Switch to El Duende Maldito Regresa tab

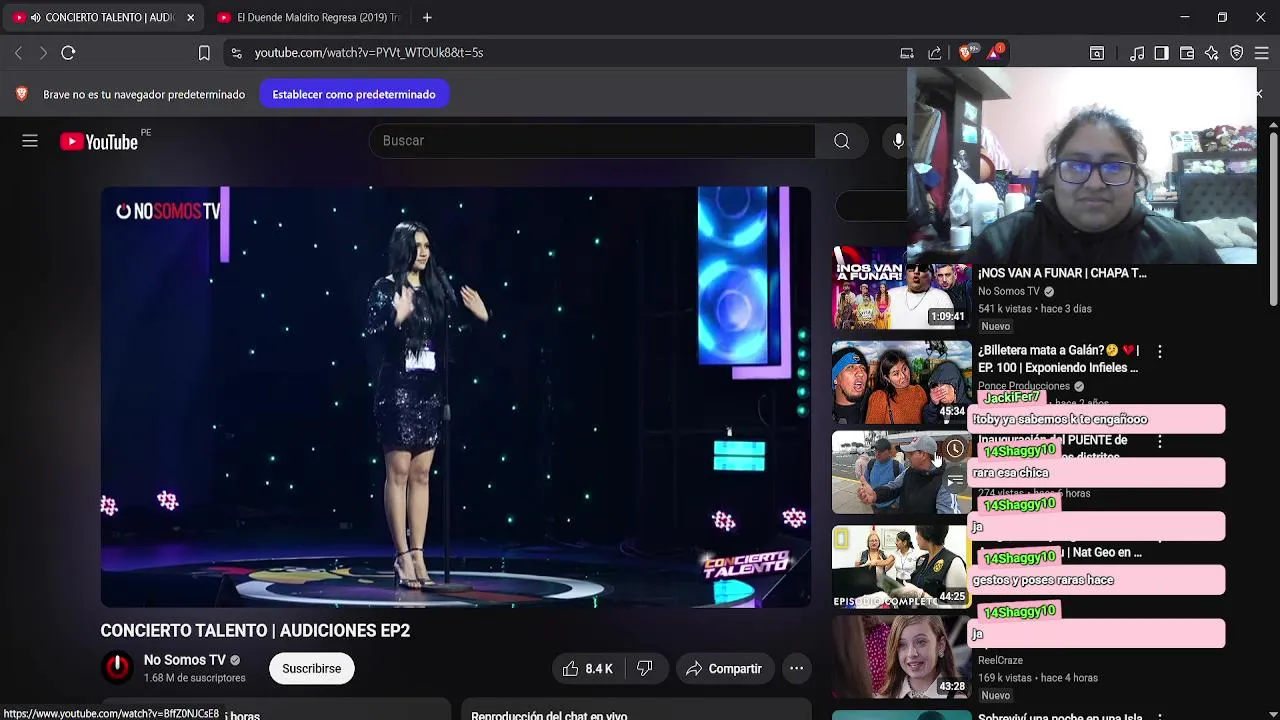[x=308, y=17]
